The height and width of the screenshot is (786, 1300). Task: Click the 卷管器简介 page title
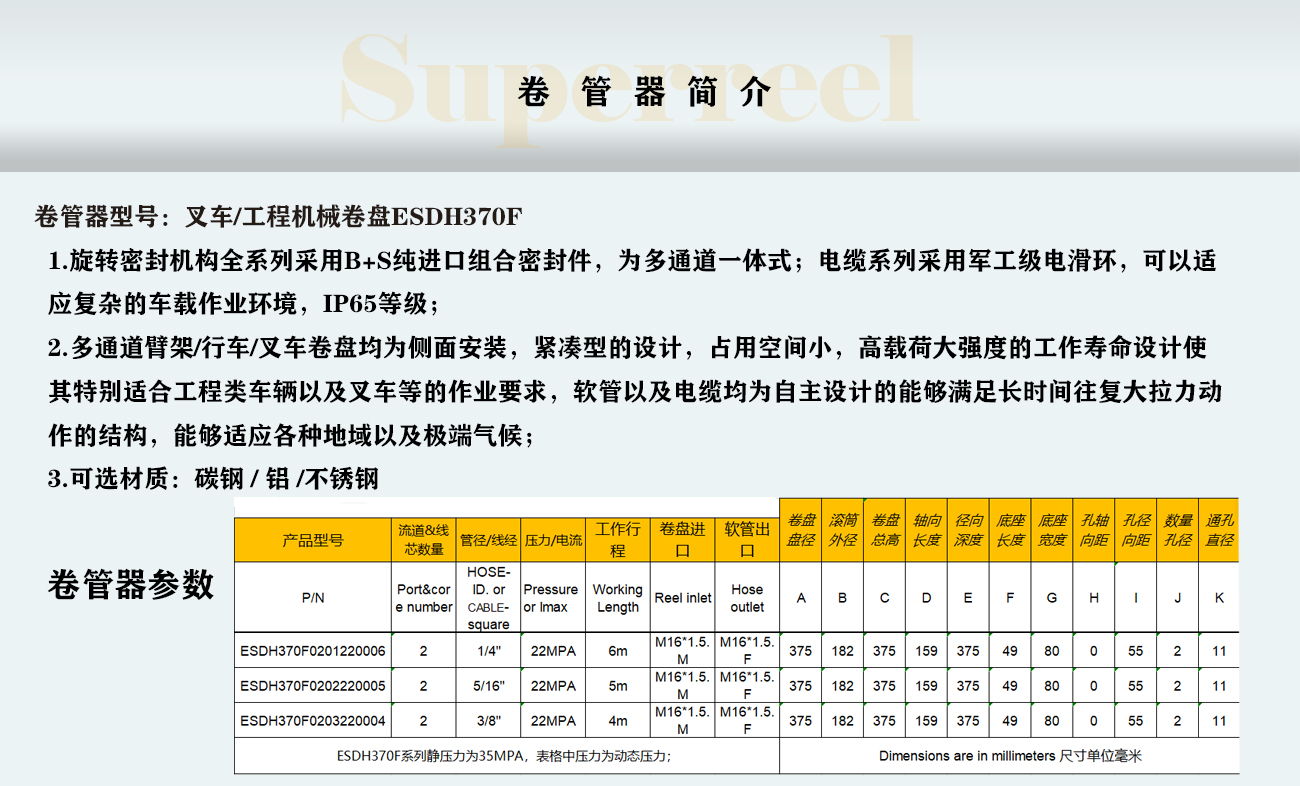(x=646, y=92)
